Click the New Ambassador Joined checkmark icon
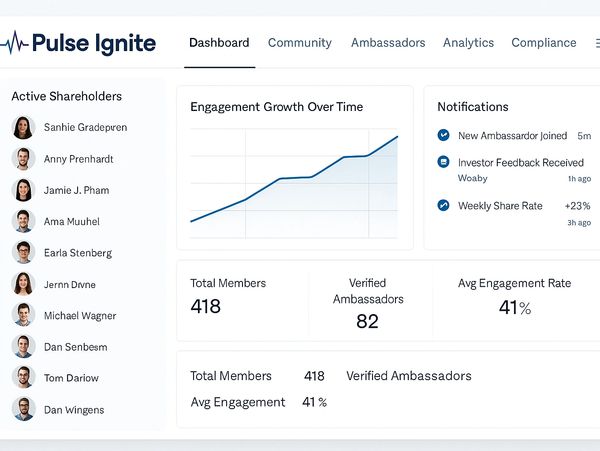Image resolution: width=600 pixels, height=451 pixels. [444, 135]
